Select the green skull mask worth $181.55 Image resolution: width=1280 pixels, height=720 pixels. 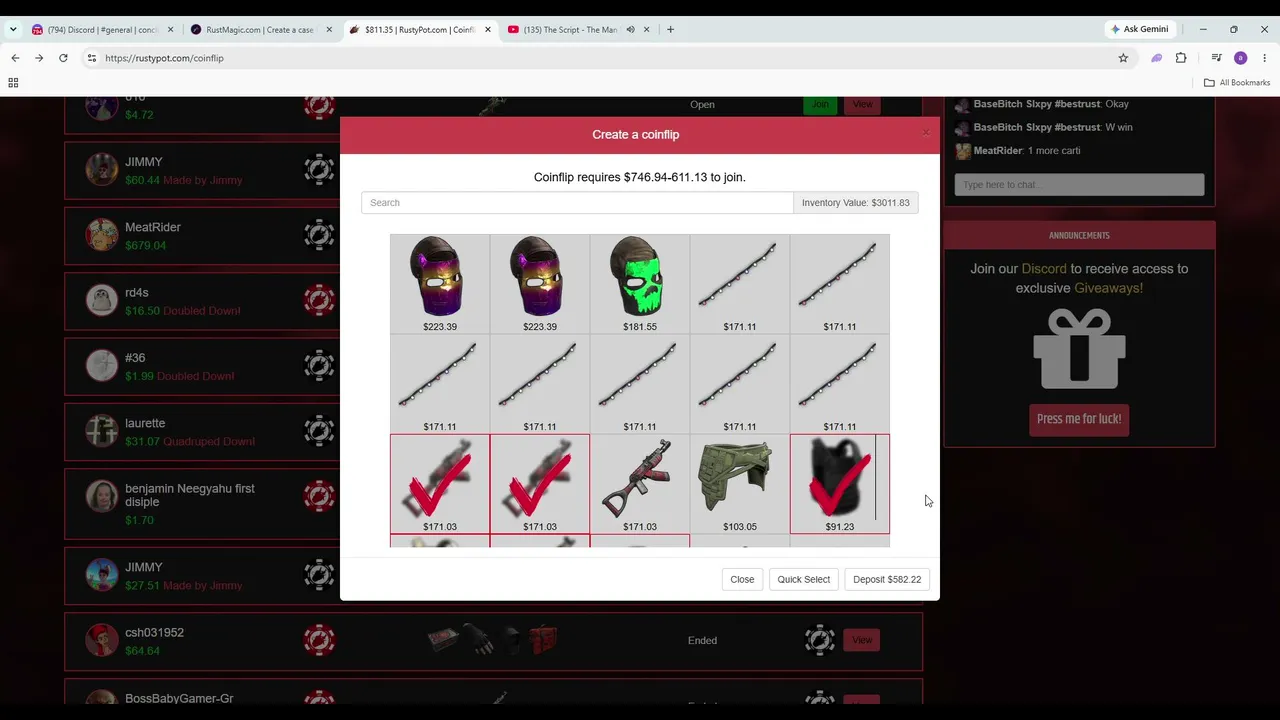(x=640, y=284)
